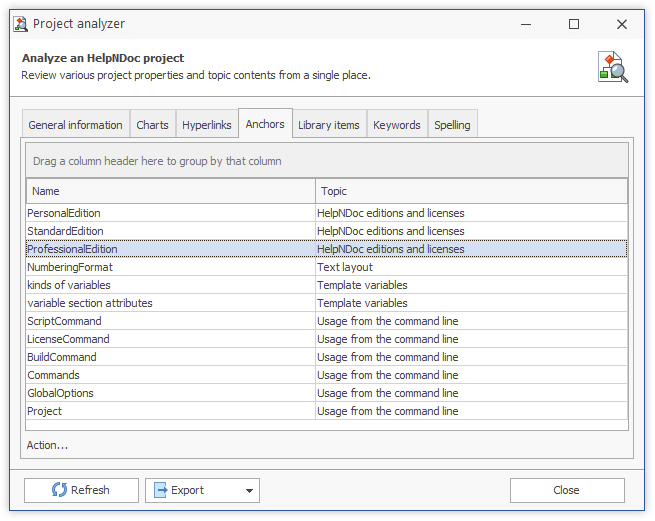This screenshot has width=655, height=521.
Task: Click the Refresh button
Action: coord(81,490)
